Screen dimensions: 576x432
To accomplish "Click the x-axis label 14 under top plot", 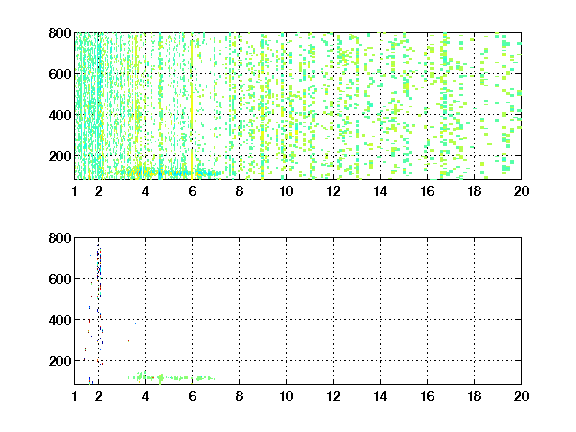I will (380, 191).
